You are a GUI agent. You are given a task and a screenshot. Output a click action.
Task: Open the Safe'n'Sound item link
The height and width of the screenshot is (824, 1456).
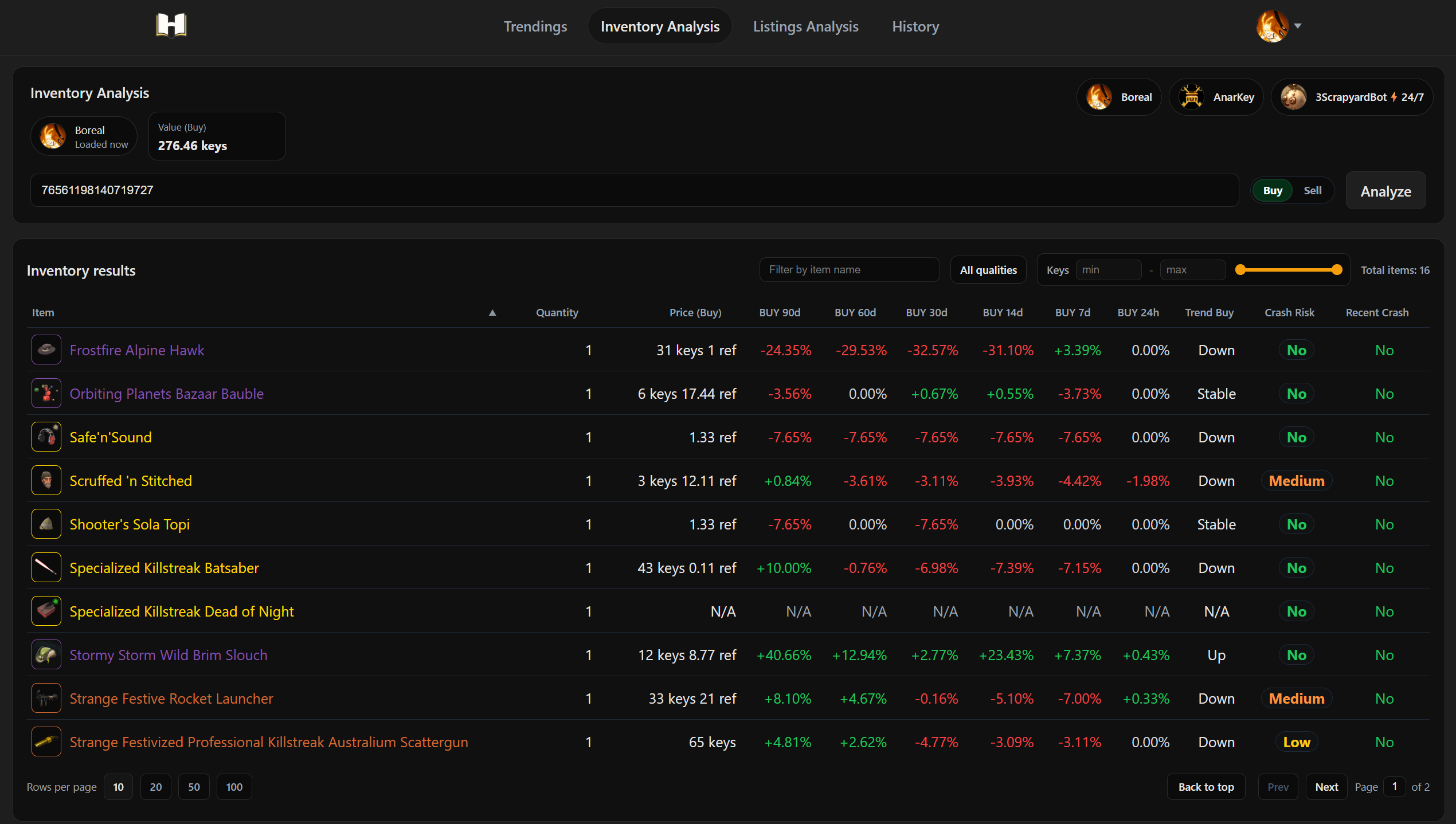(111, 437)
